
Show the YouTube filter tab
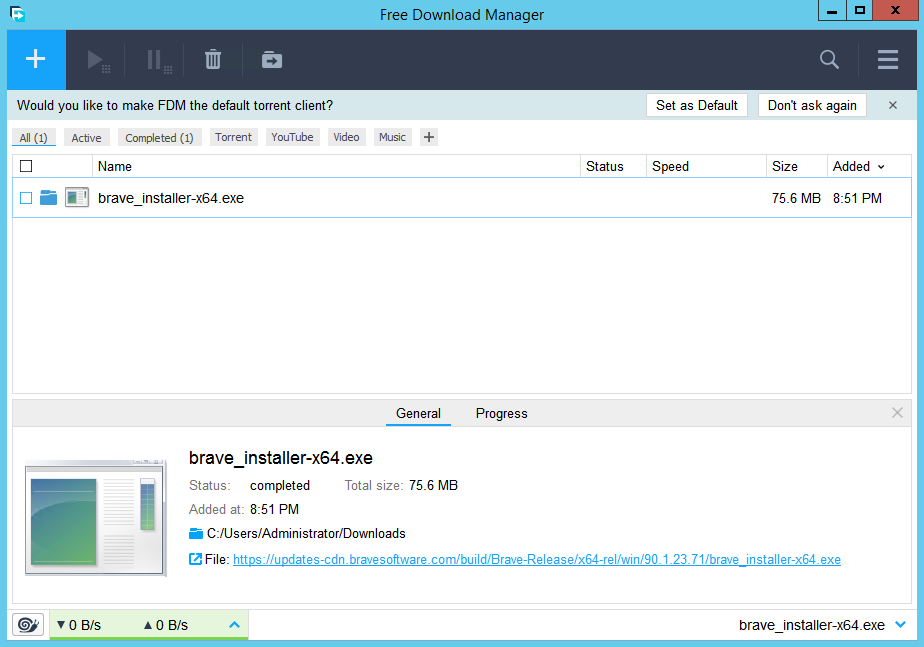(292, 137)
